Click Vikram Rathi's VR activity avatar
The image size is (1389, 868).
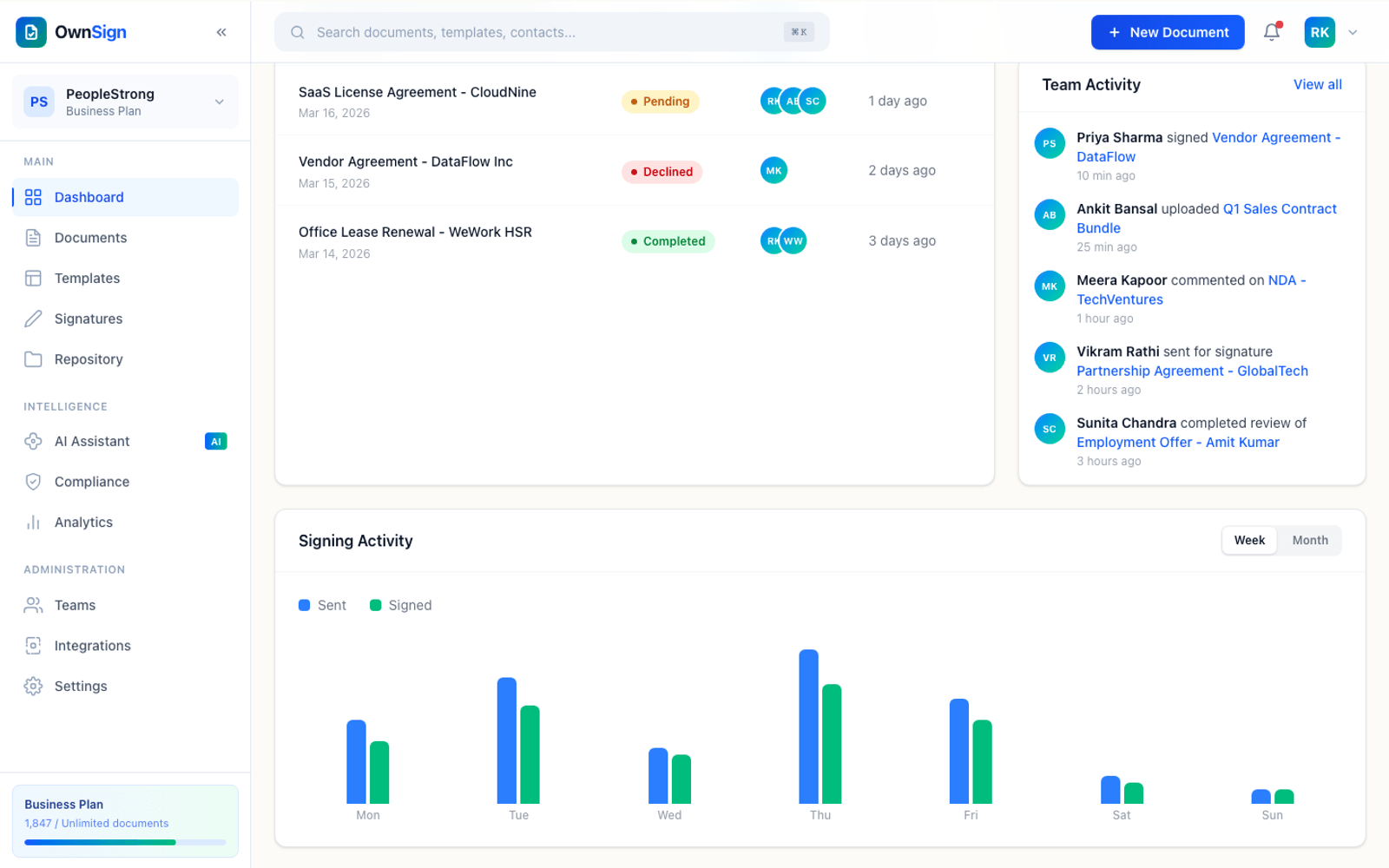click(1050, 358)
